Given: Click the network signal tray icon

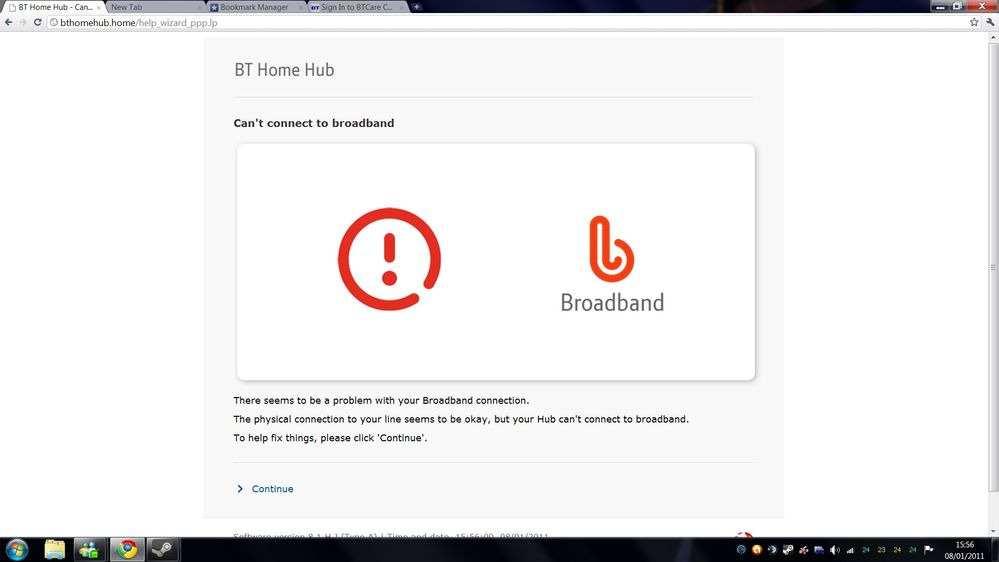Looking at the screenshot, I should (x=850, y=549).
